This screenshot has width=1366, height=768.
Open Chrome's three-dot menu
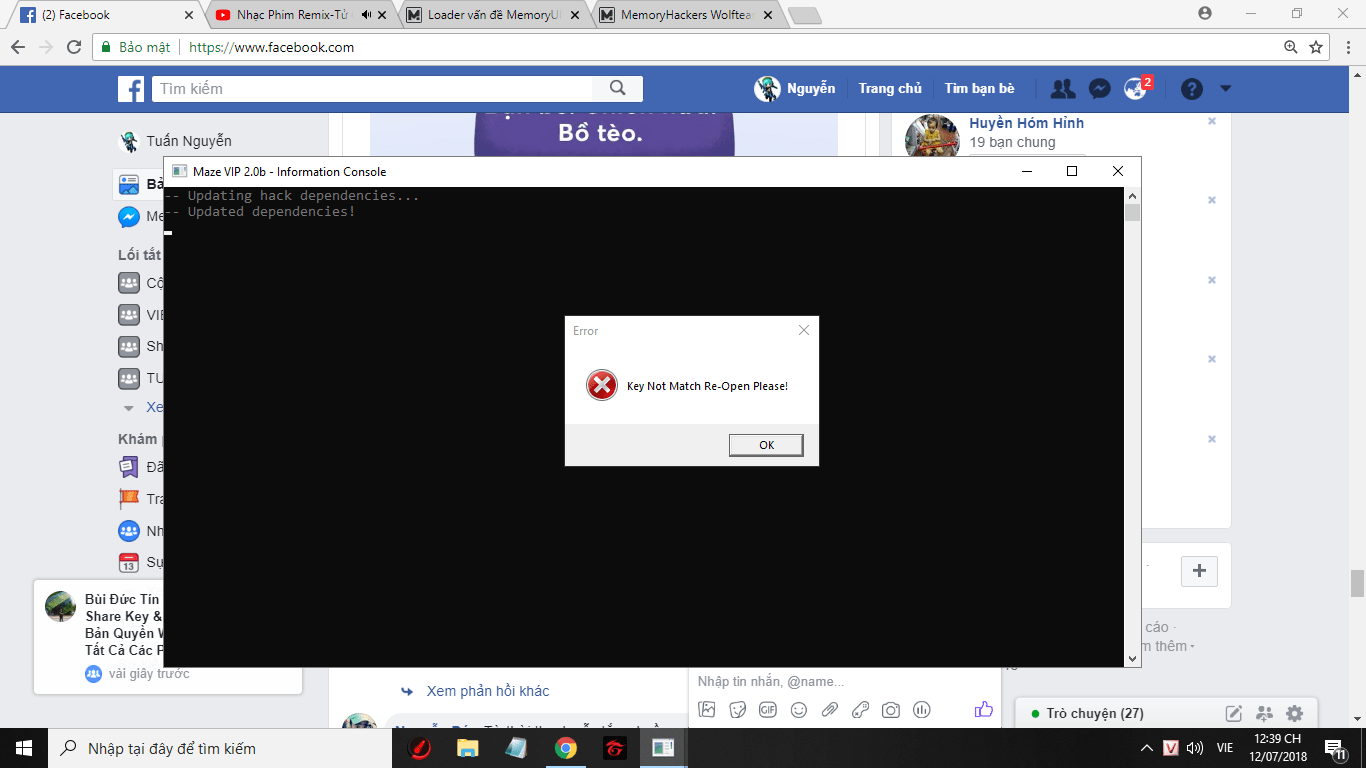1347,47
